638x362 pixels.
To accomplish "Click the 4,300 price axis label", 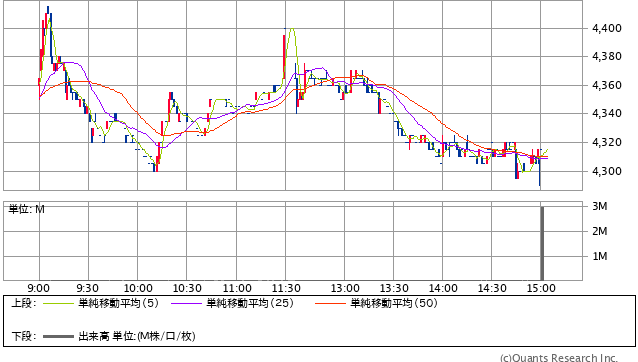I will pyautogui.click(x=607, y=171).
